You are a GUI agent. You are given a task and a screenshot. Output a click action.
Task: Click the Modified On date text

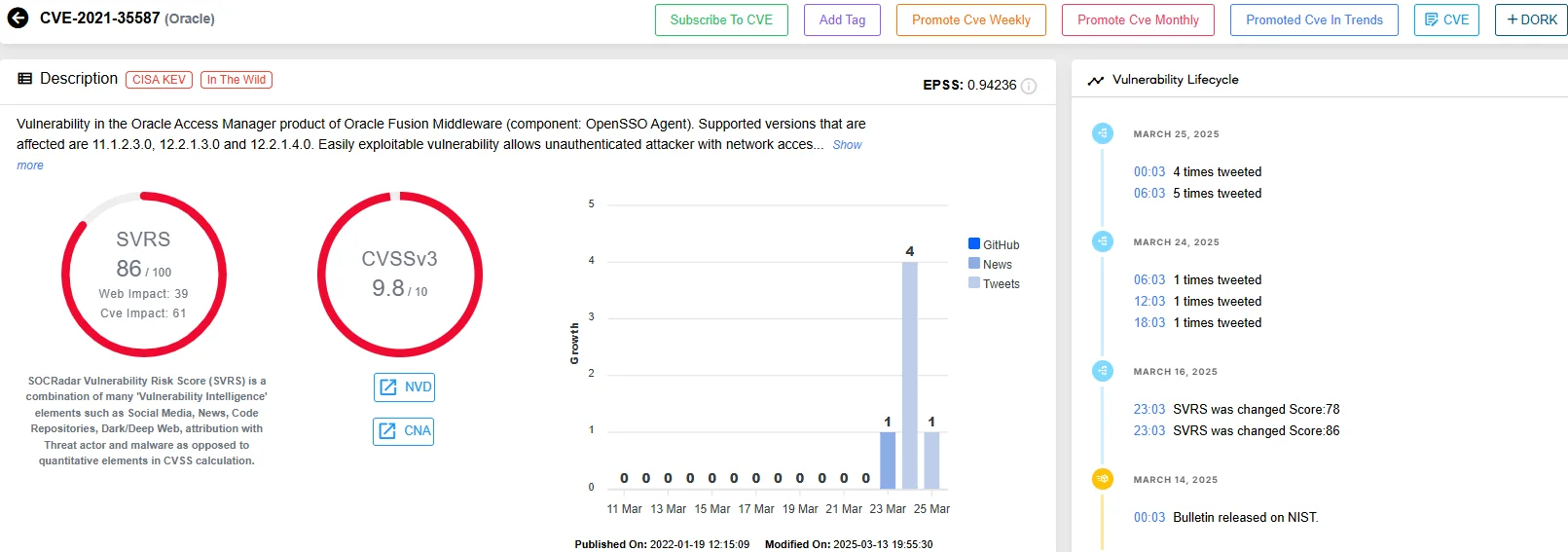849,544
